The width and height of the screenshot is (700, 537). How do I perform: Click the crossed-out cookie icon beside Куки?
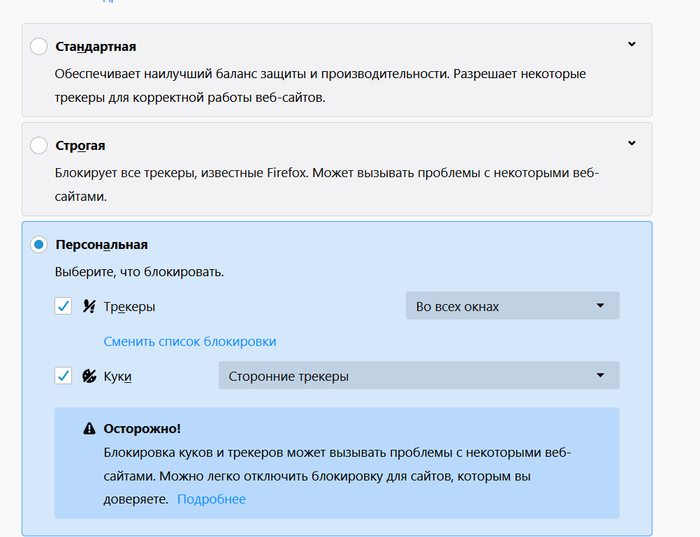89,376
